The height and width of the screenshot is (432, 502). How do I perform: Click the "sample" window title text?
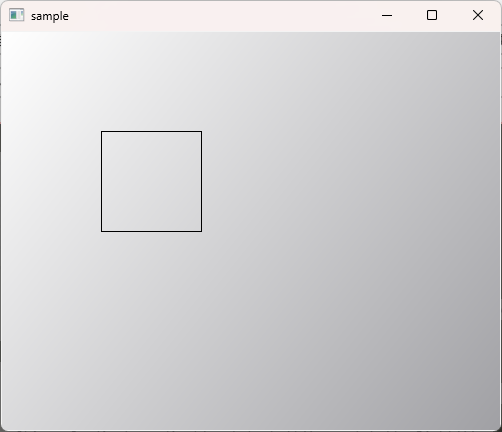point(50,16)
